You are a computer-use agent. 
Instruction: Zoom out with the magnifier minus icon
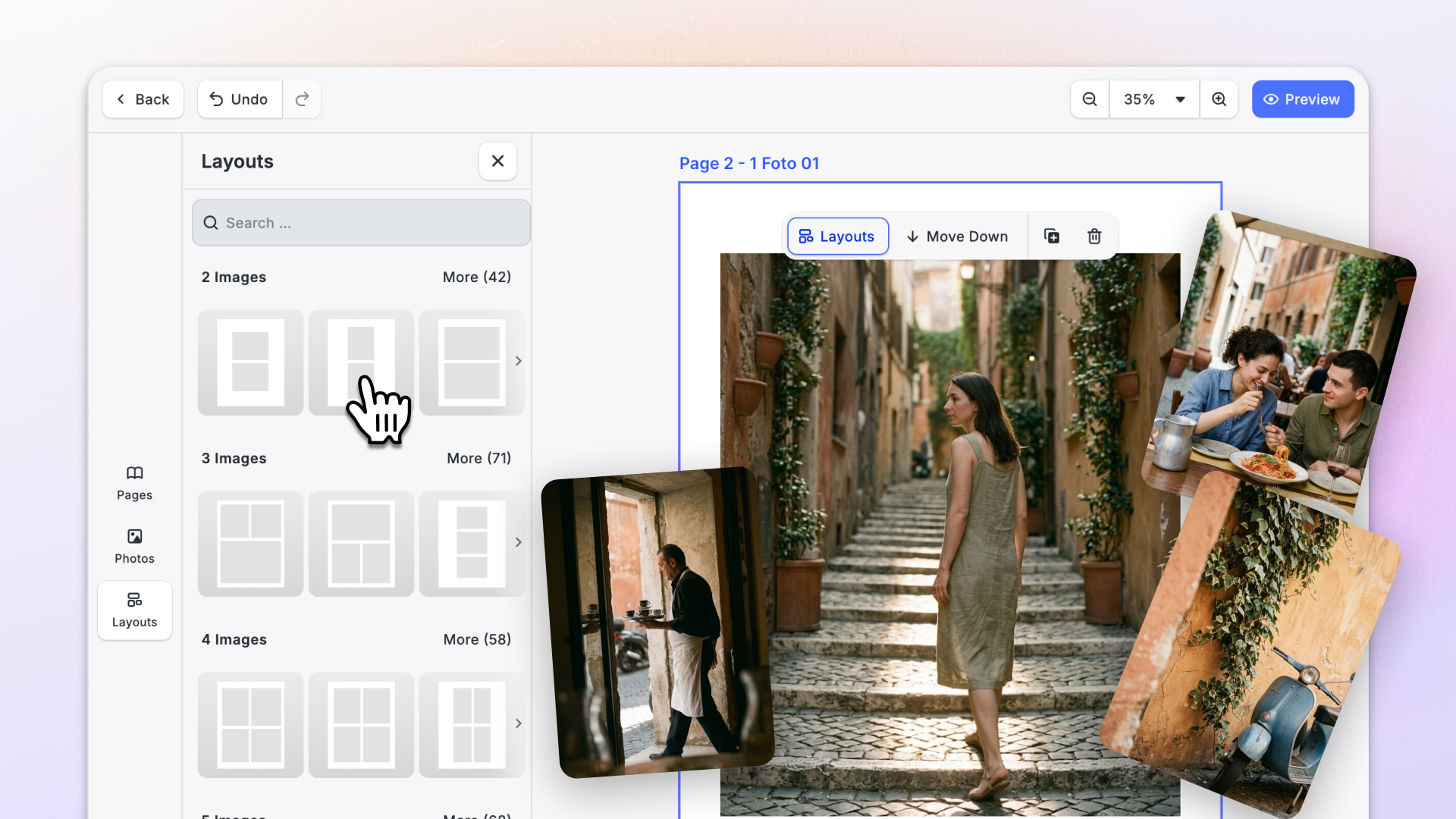click(x=1090, y=99)
